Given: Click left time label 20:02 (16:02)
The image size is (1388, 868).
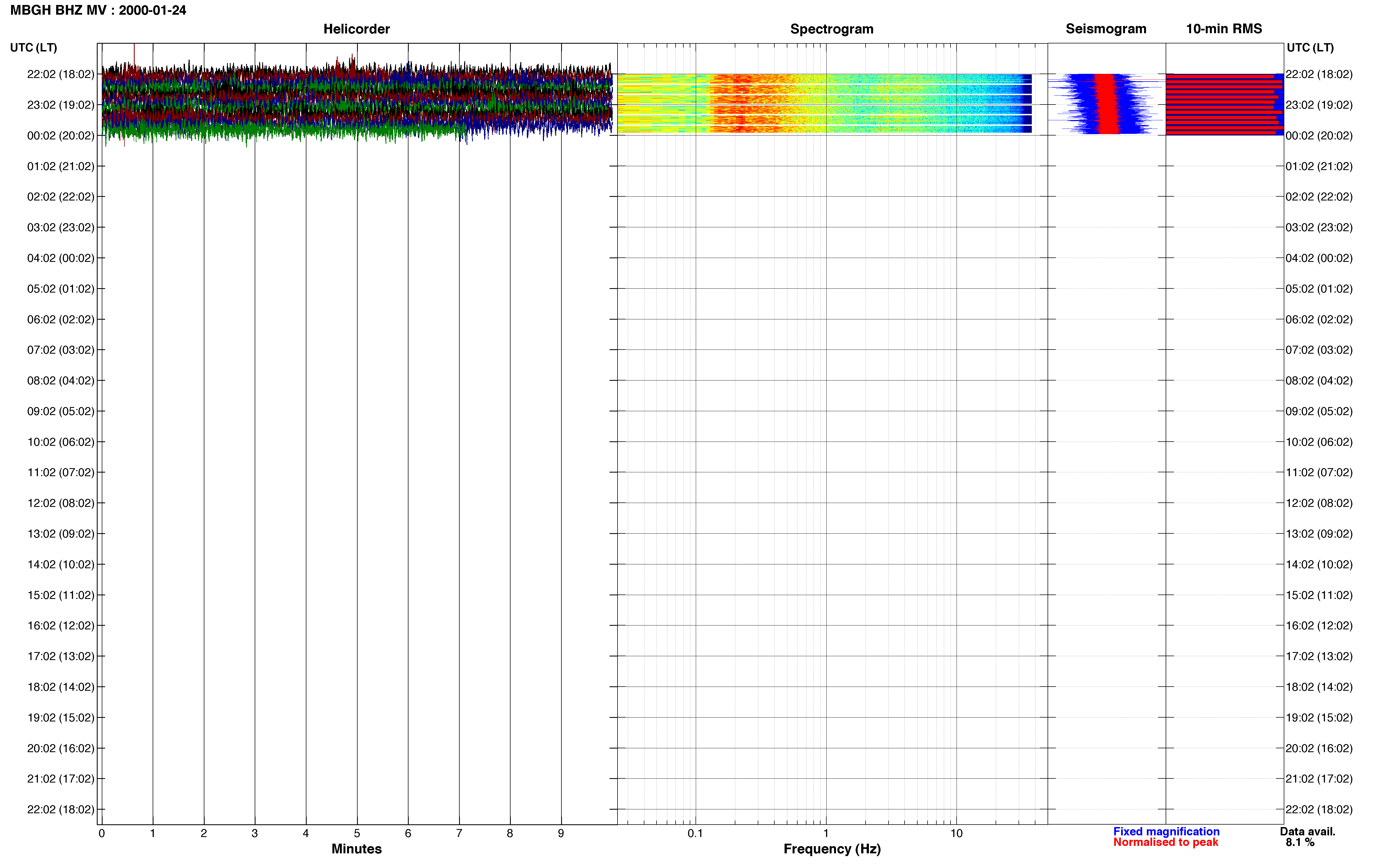Looking at the screenshot, I should point(61,749).
